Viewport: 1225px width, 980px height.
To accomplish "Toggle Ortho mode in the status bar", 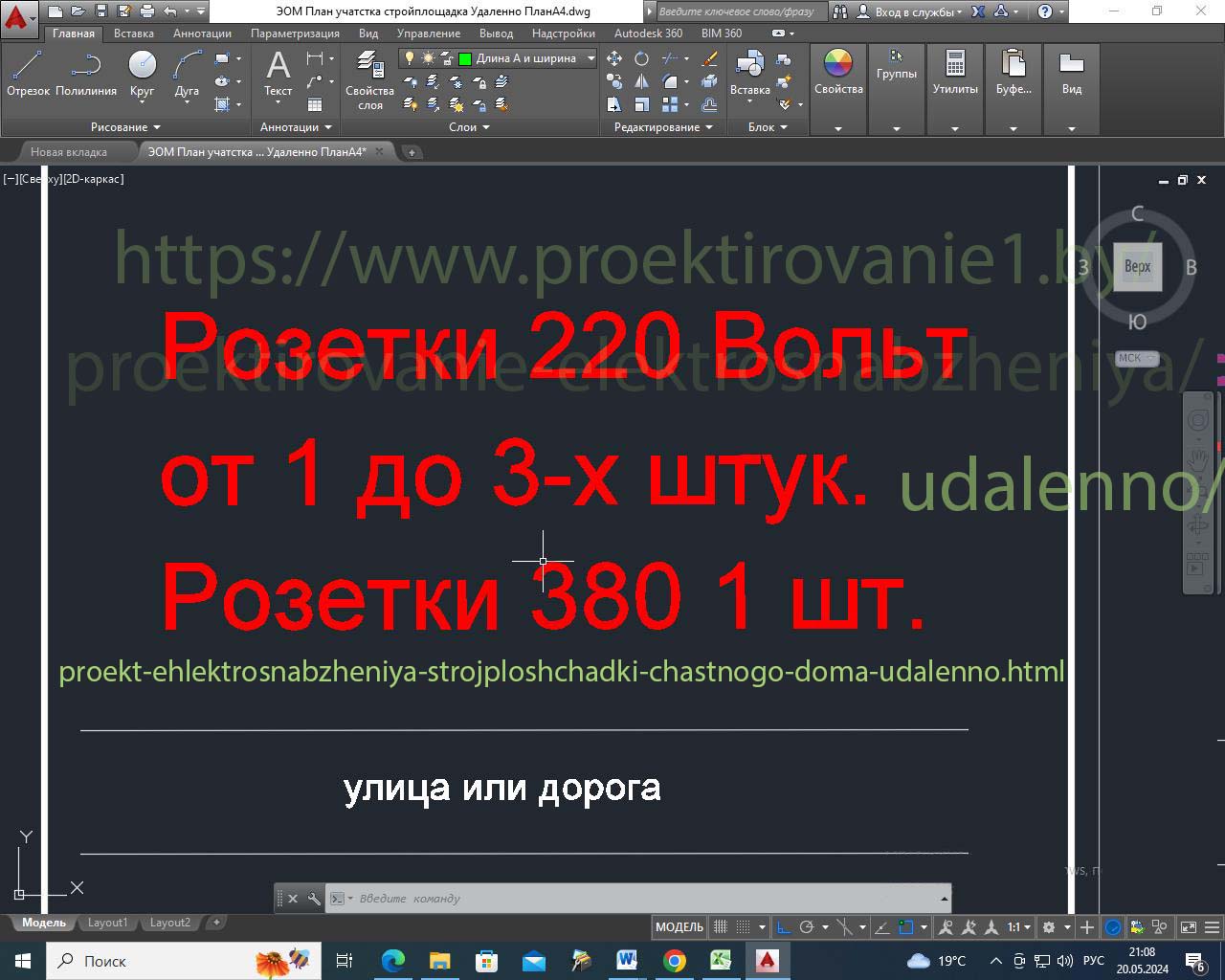I will (783, 926).
